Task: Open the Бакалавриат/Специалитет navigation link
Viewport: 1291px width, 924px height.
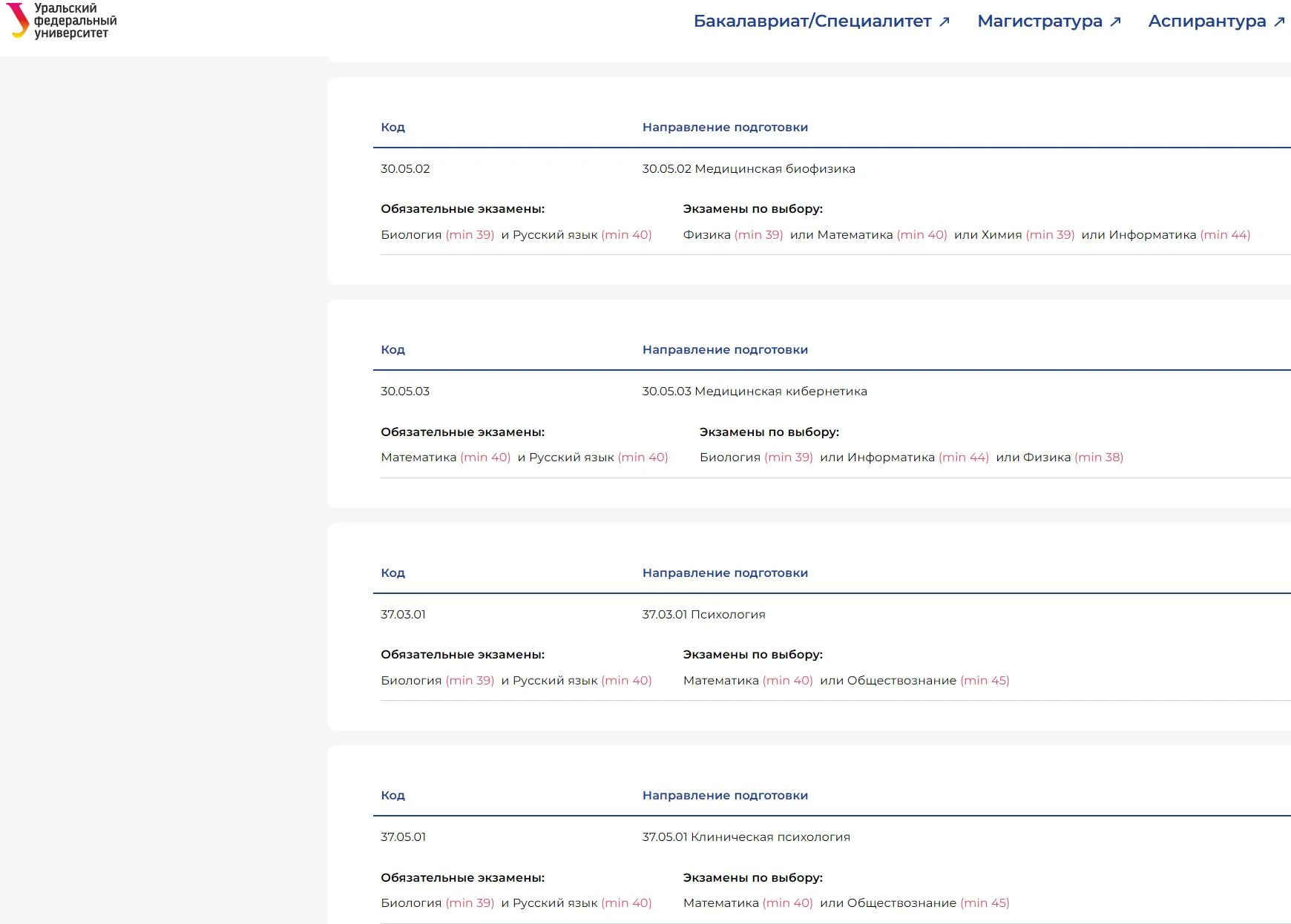Action: pyautogui.click(x=812, y=22)
